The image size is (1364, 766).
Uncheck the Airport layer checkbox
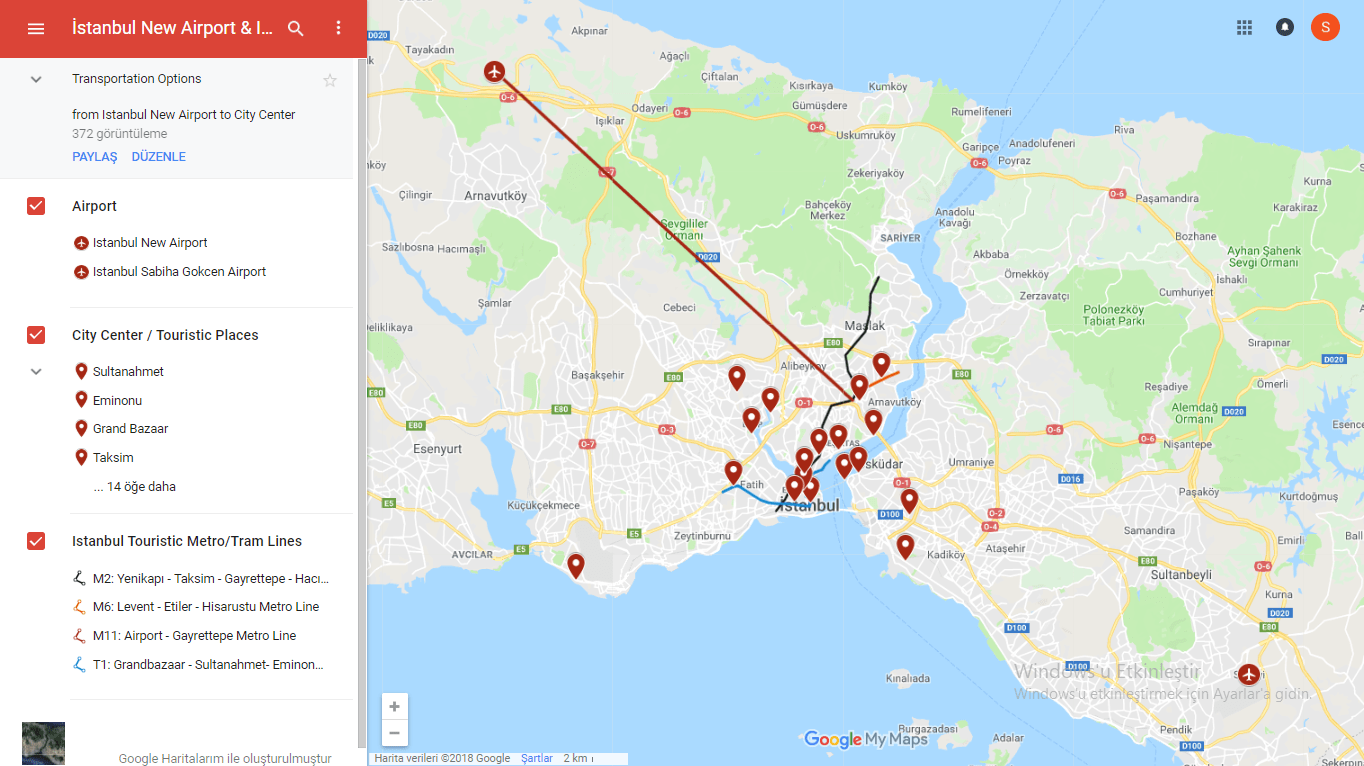[36, 206]
